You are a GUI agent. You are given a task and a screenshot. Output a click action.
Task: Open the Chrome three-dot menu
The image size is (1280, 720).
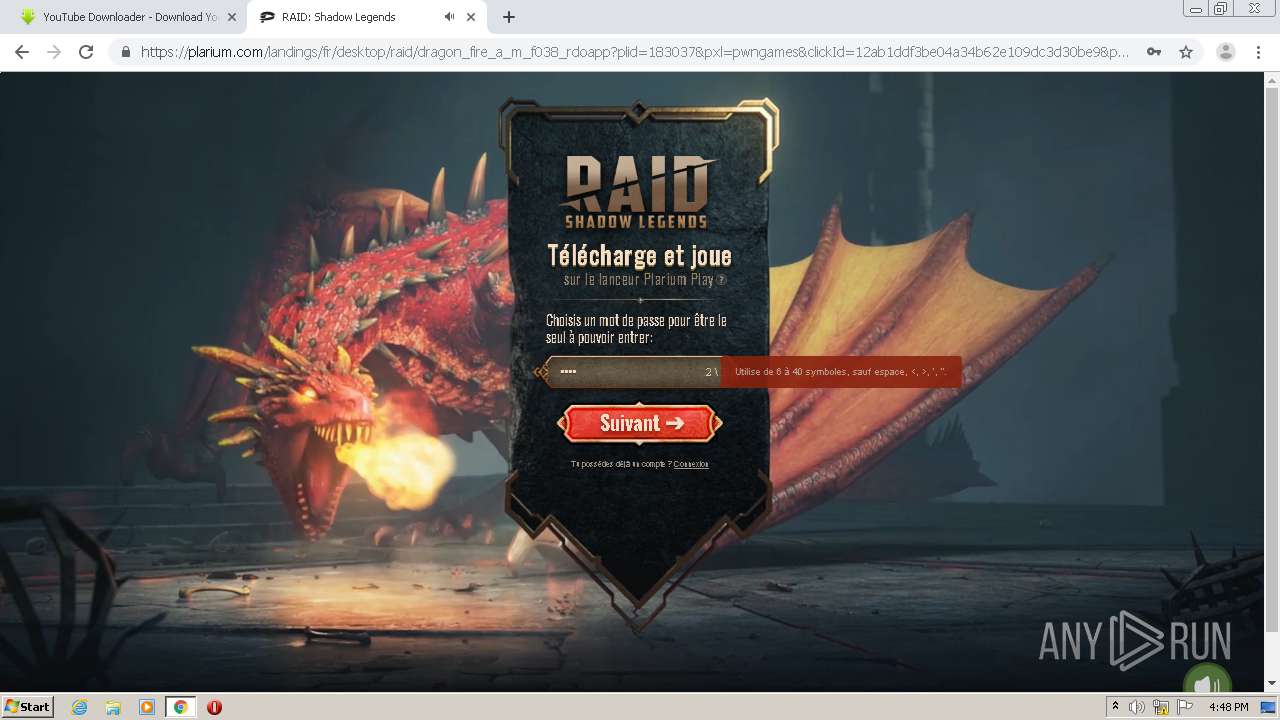coord(1258,52)
